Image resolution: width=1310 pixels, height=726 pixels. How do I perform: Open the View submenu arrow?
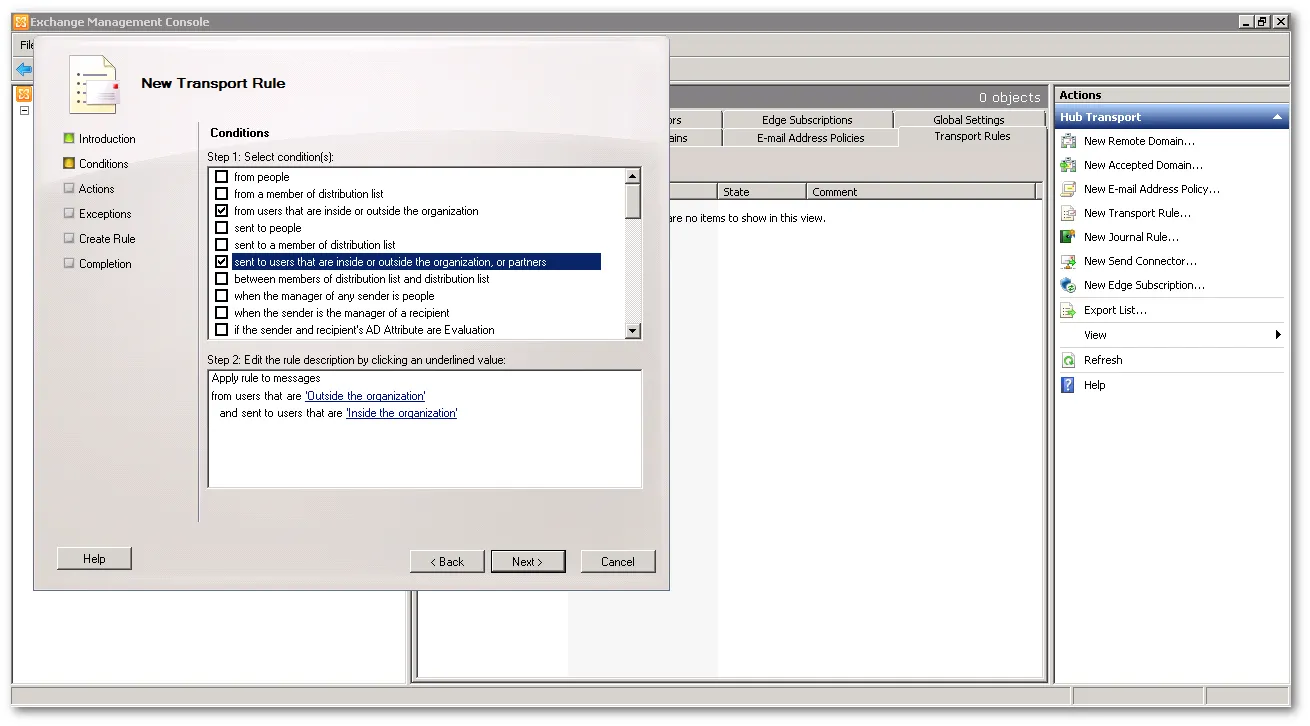[1280, 335]
